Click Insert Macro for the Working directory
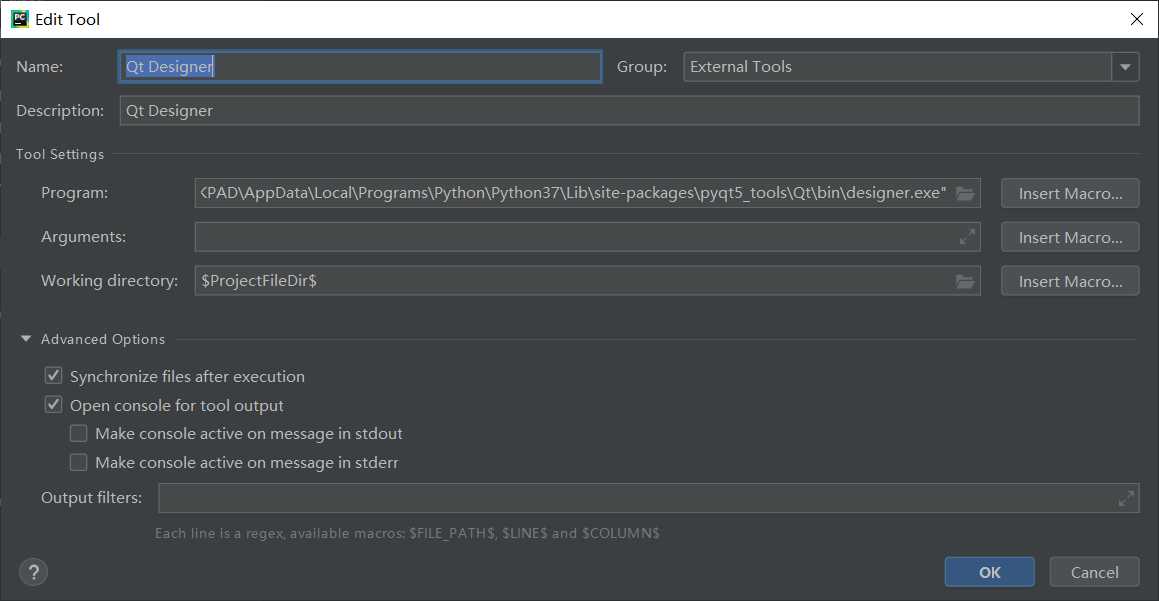Viewport: 1159px width, 601px height. pyautogui.click(x=1070, y=281)
